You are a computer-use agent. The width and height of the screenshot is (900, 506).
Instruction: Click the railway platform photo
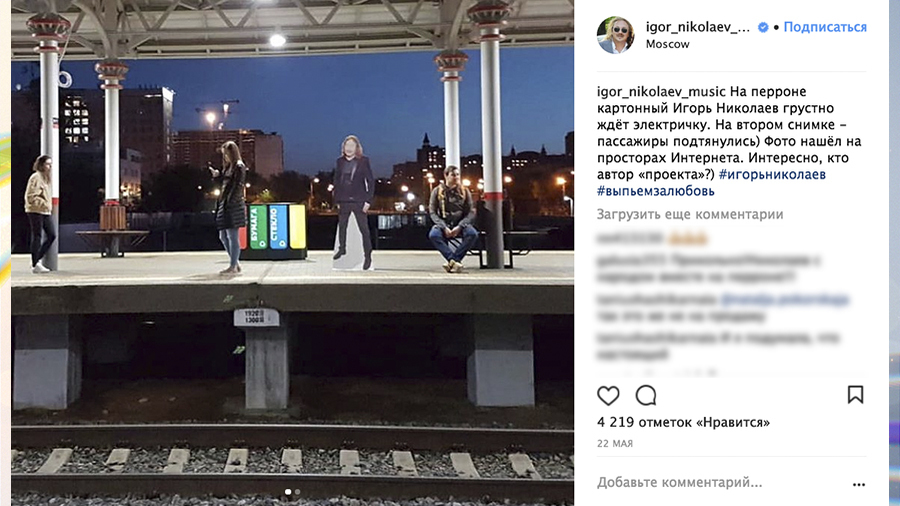pyautogui.click(x=292, y=253)
